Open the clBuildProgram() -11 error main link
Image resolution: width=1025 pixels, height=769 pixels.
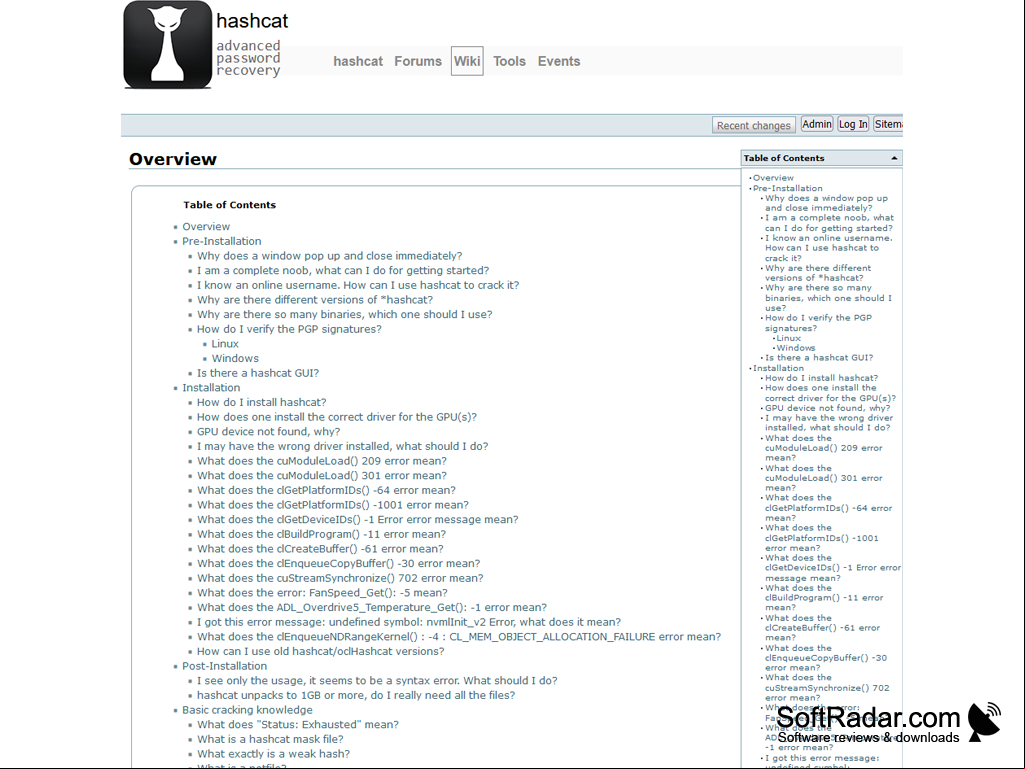(322, 534)
